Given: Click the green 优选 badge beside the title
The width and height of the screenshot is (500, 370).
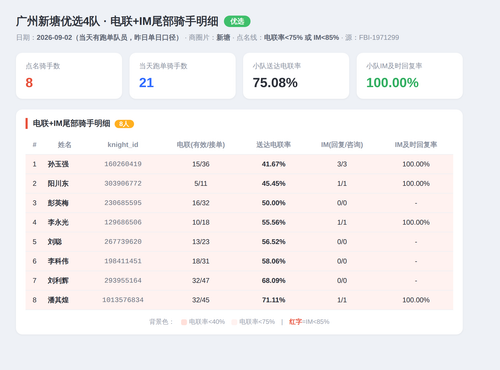Looking at the screenshot, I should [237, 21].
